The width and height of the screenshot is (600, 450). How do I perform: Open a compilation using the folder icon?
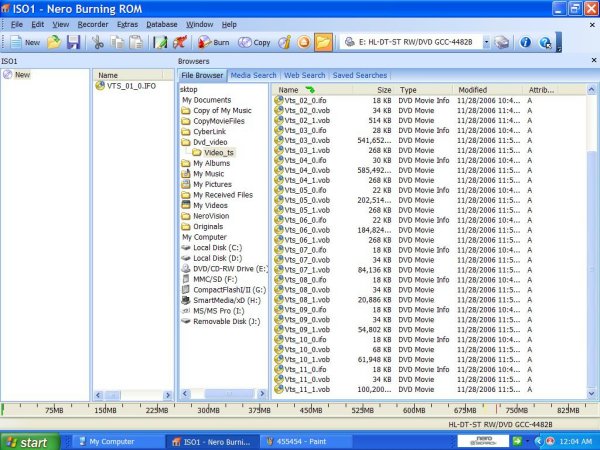tap(54, 42)
